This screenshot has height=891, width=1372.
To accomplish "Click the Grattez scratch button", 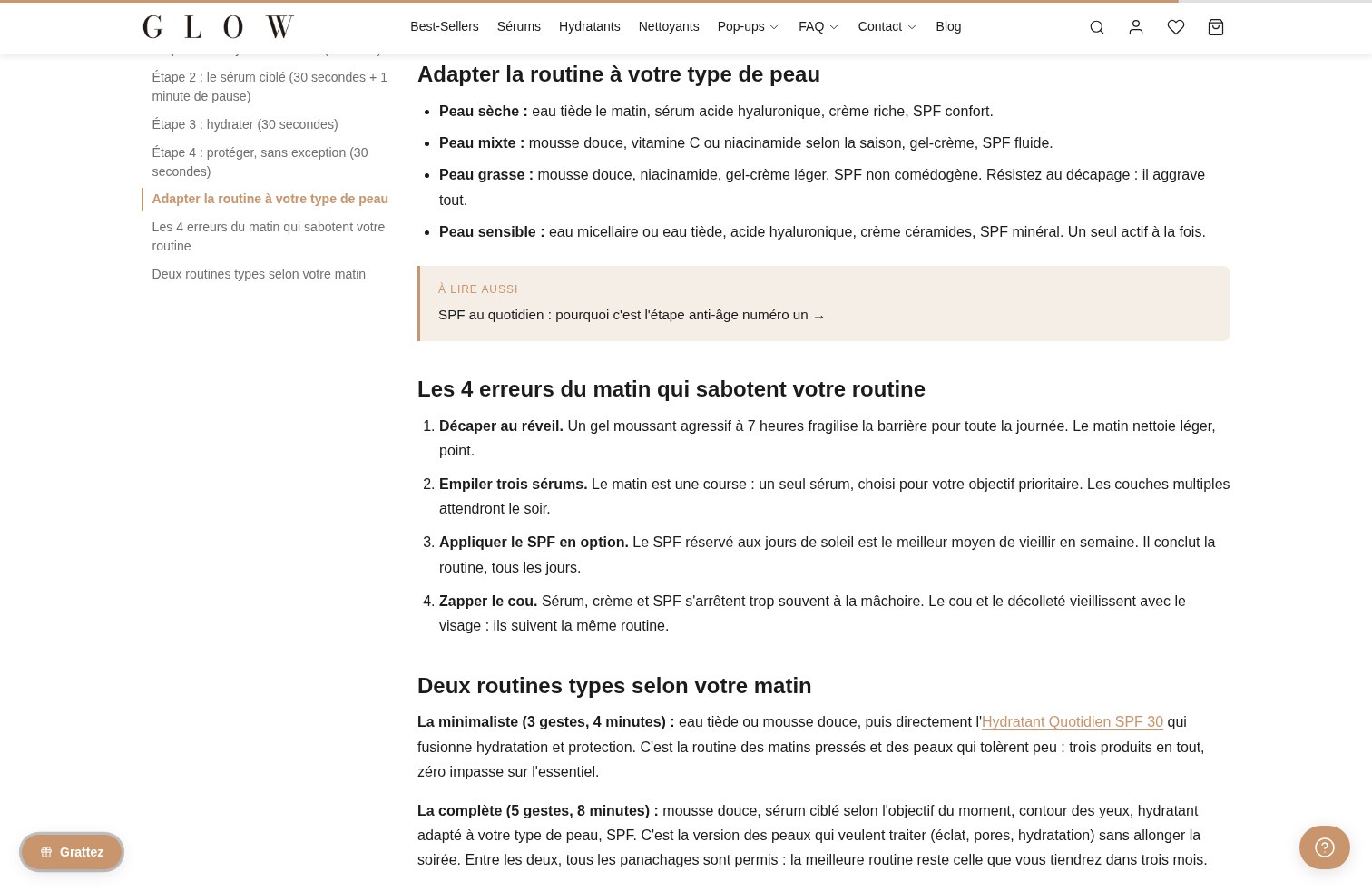I will [72, 852].
